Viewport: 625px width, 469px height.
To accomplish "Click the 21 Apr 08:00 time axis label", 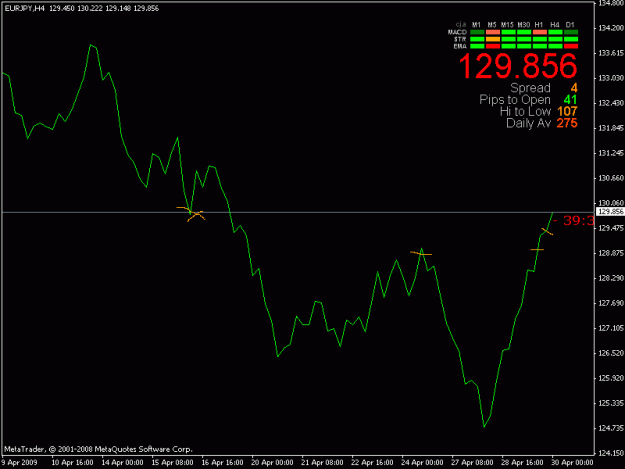I will [322, 463].
